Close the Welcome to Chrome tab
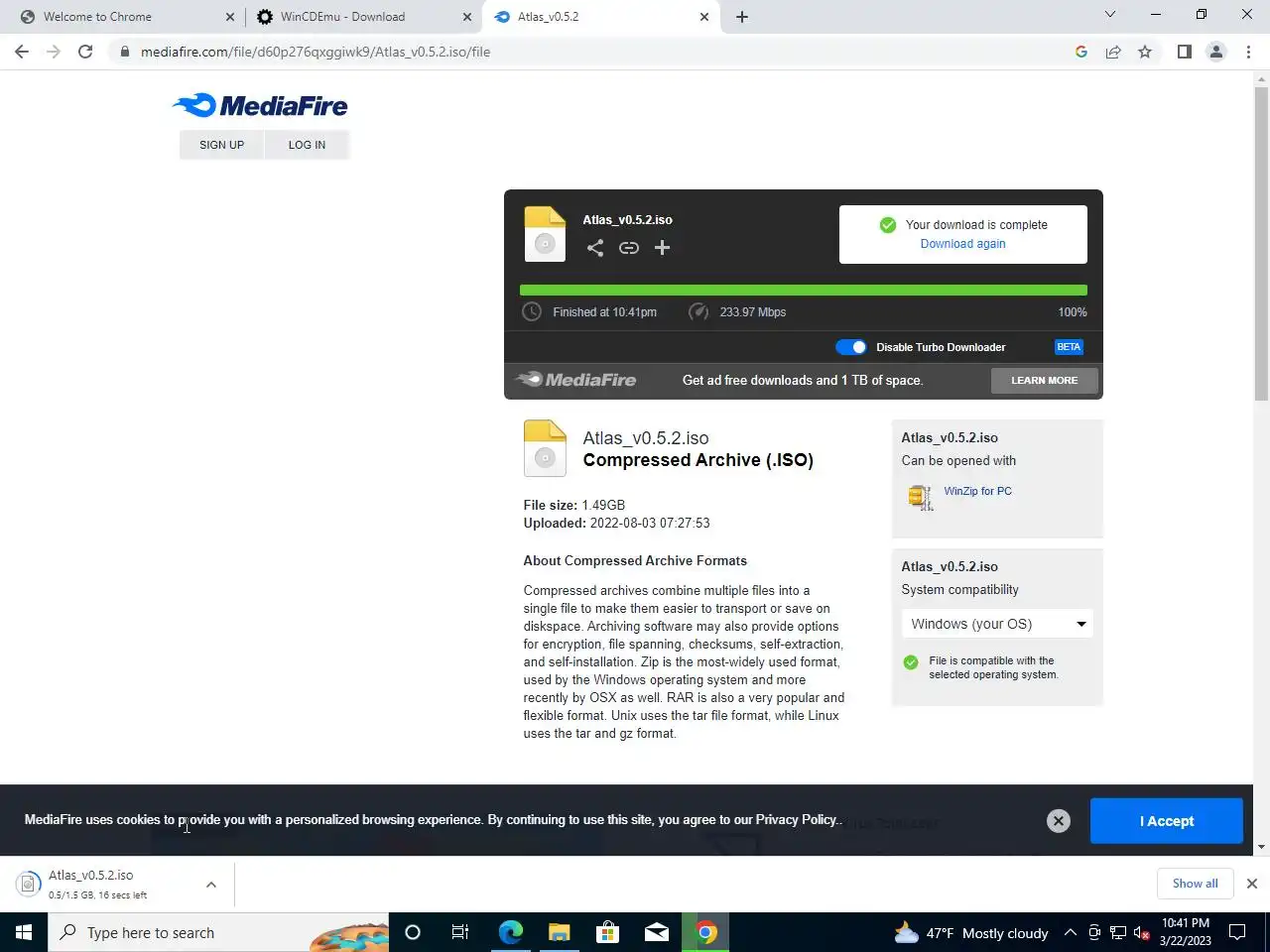The width and height of the screenshot is (1270, 952). coord(230,17)
